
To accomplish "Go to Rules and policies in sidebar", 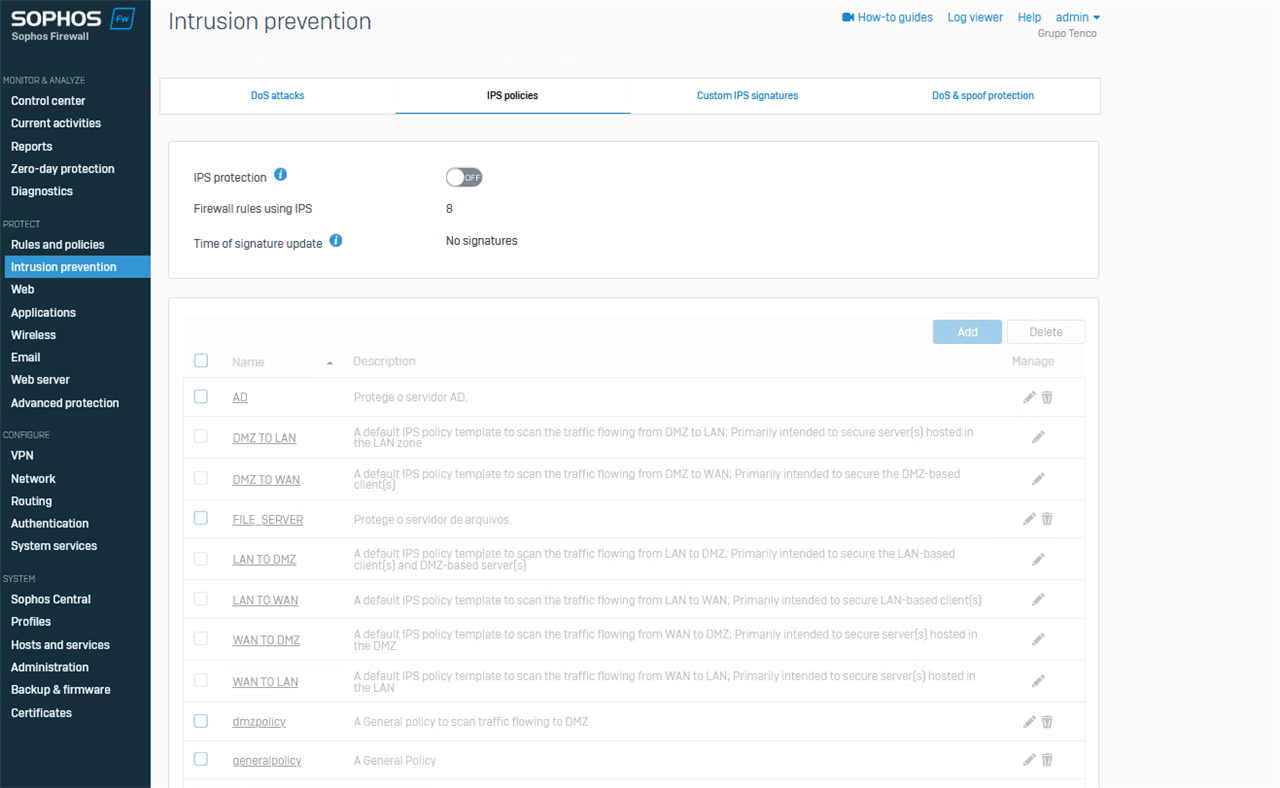I will pyautogui.click(x=57, y=244).
